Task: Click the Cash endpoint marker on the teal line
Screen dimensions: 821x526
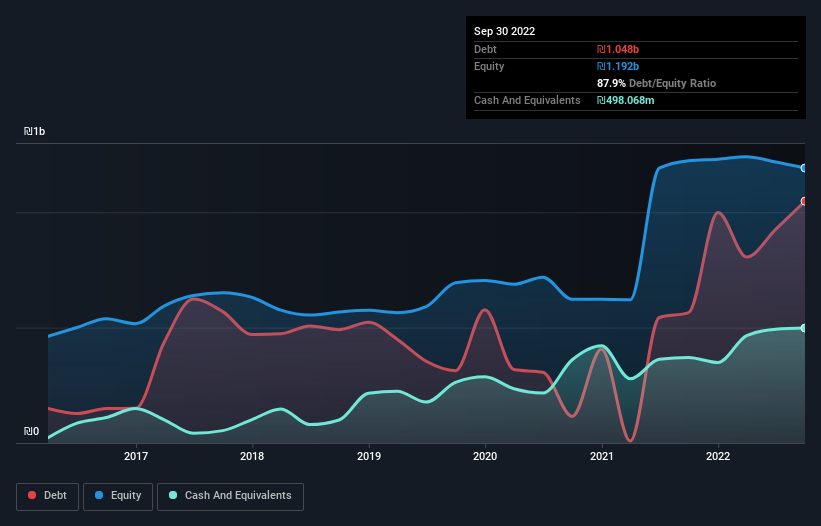Action: (x=804, y=328)
